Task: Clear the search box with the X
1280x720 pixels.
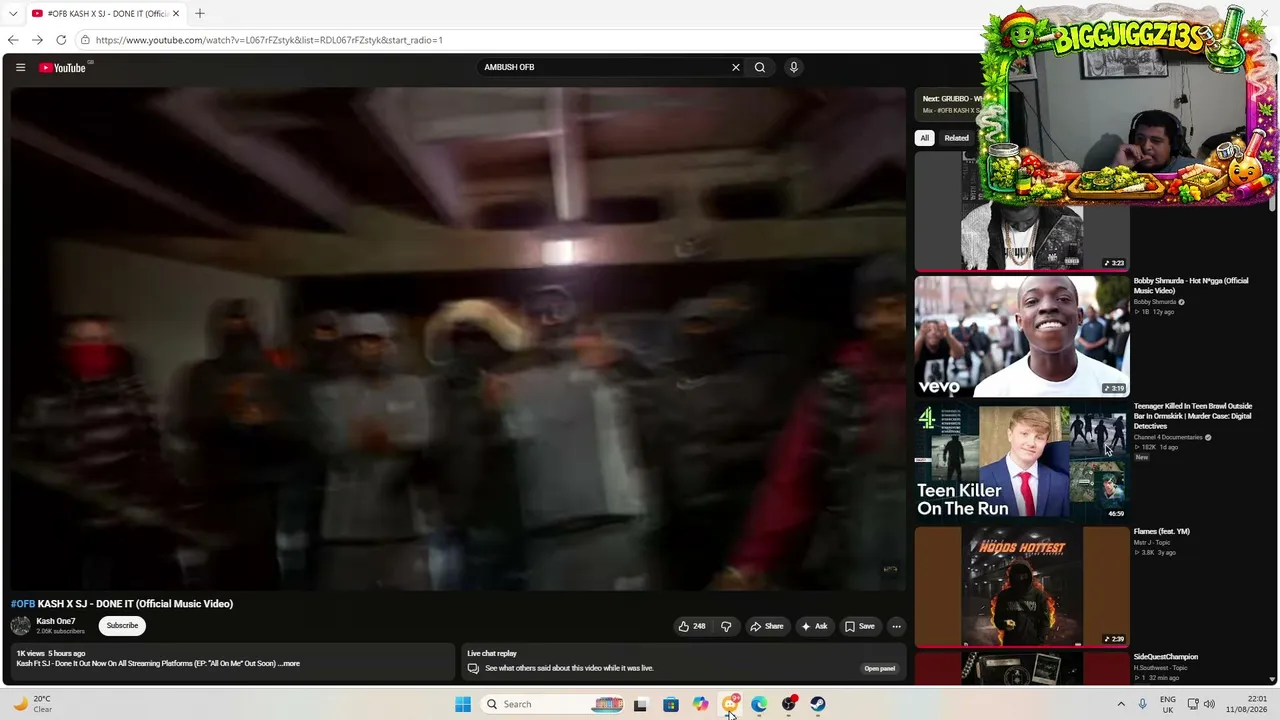Action: tap(736, 67)
